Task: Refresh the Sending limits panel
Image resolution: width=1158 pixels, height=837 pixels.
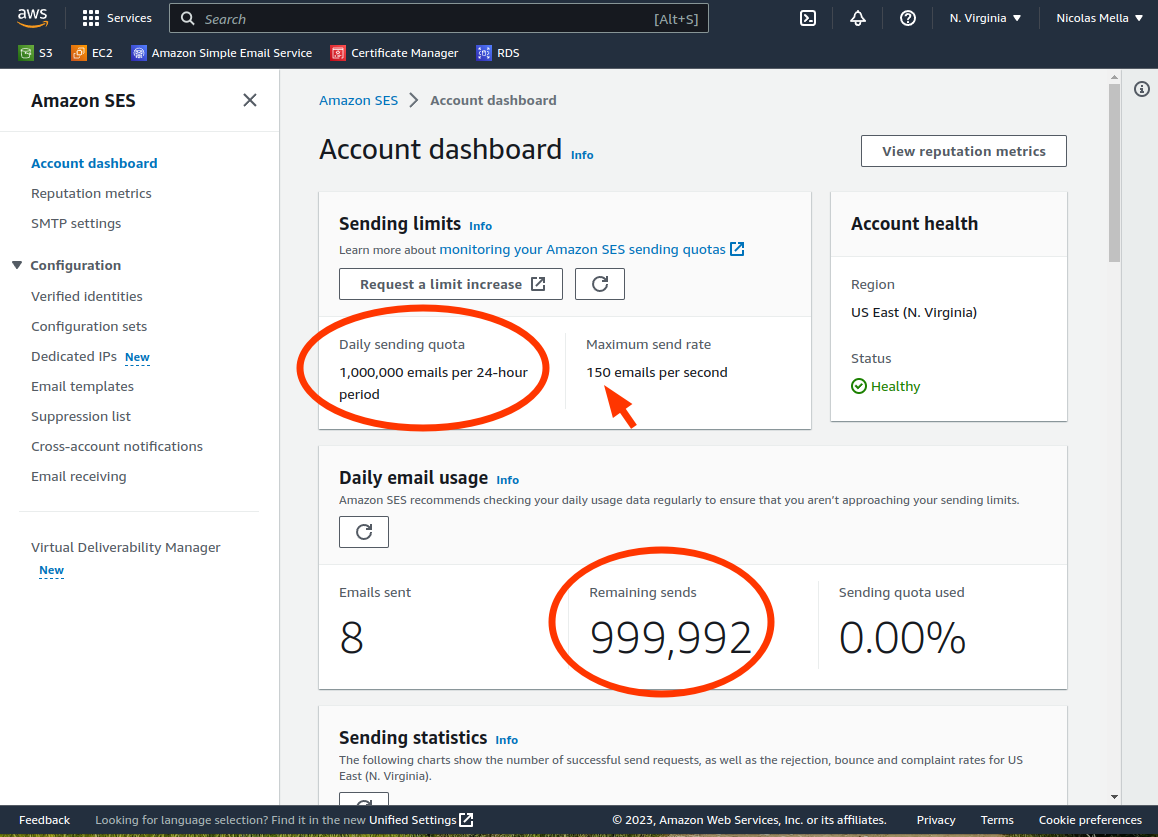Action: pos(600,284)
